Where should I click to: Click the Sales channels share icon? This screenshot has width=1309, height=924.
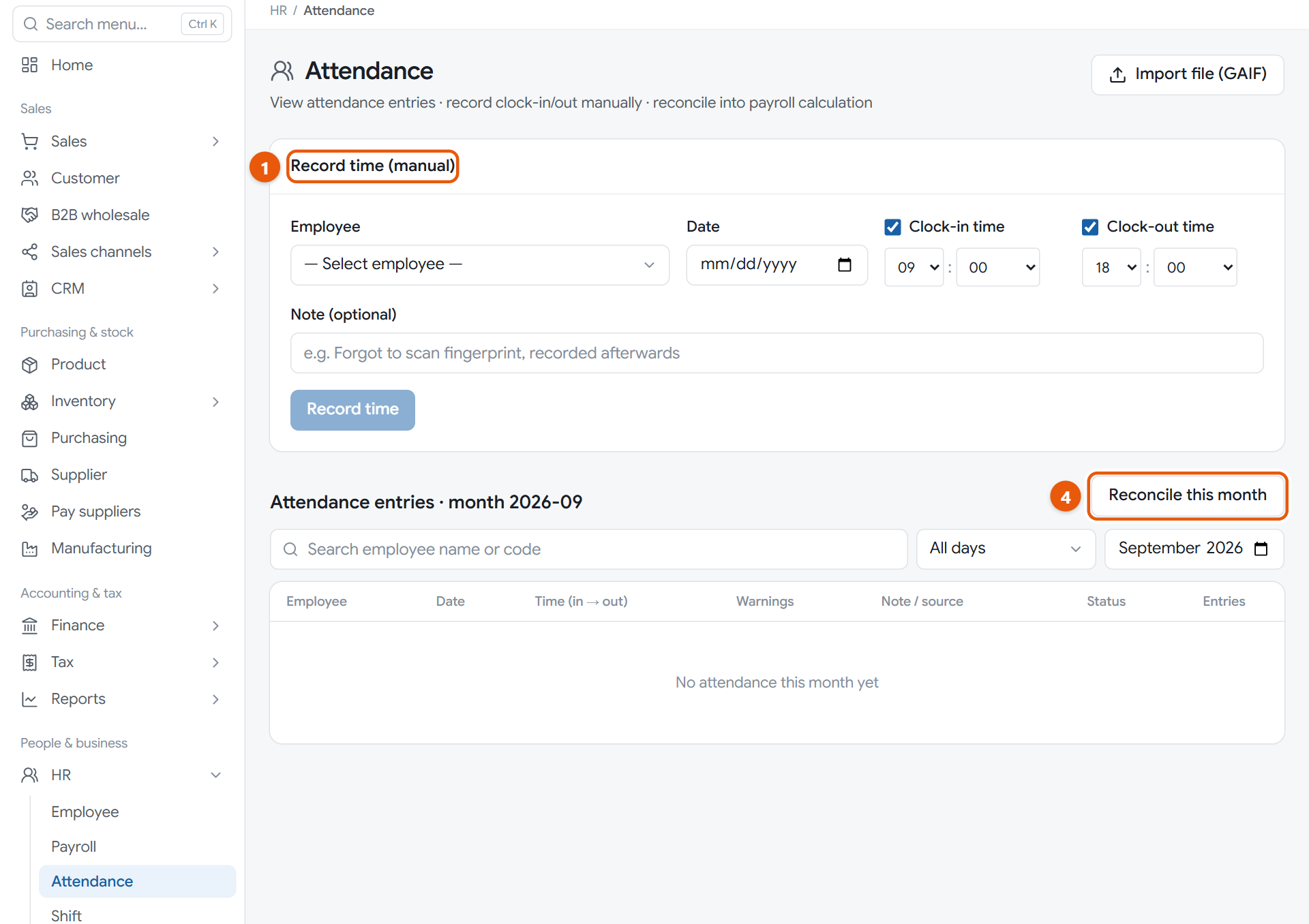[29, 251]
